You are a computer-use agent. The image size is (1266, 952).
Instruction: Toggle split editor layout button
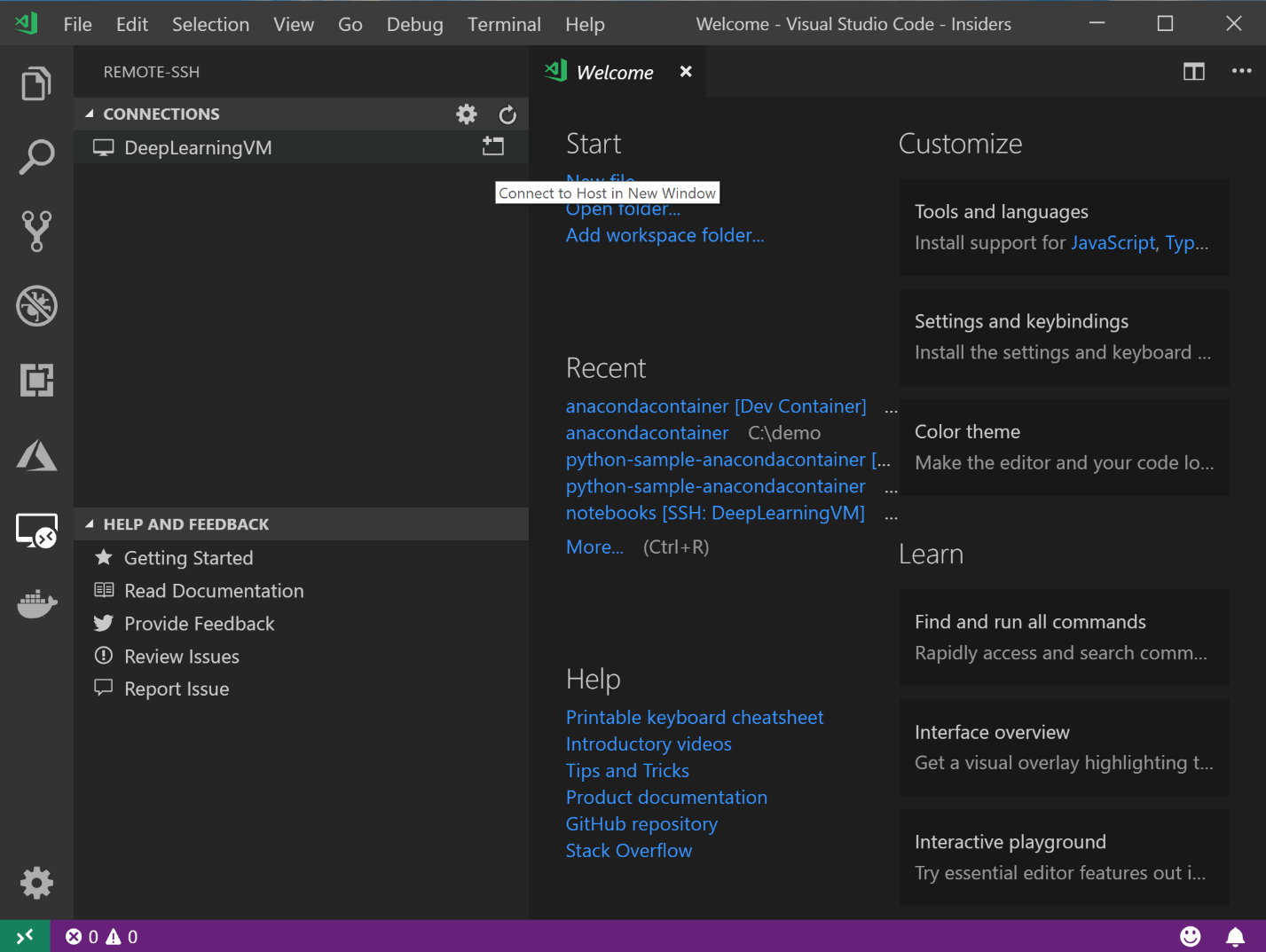click(x=1194, y=71)
